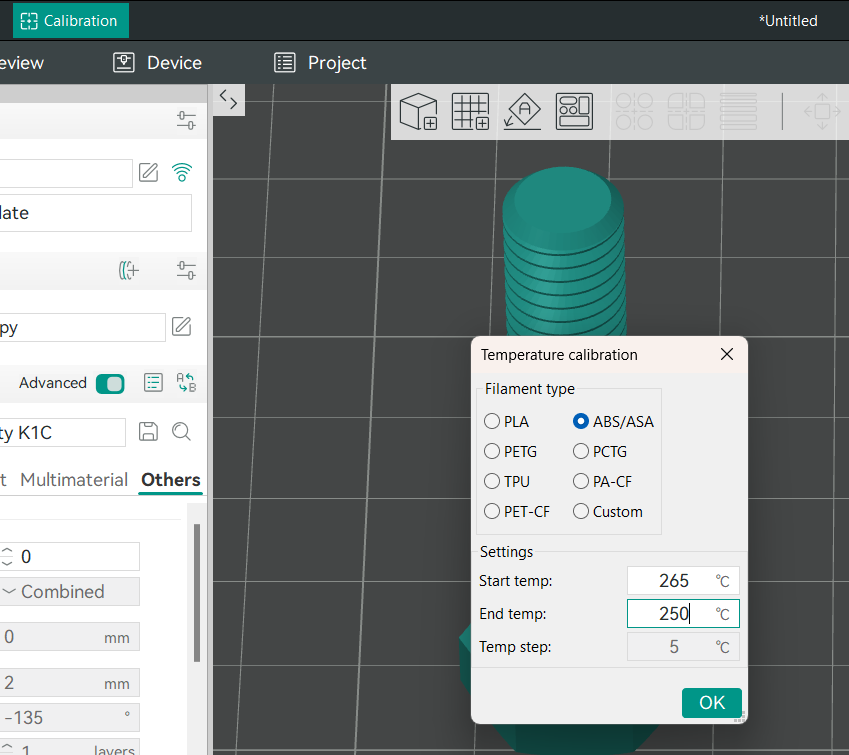Open the compare presets A/B icon
Screen dimensions: 849x755
pyautogui.click(x=186, y=383)
